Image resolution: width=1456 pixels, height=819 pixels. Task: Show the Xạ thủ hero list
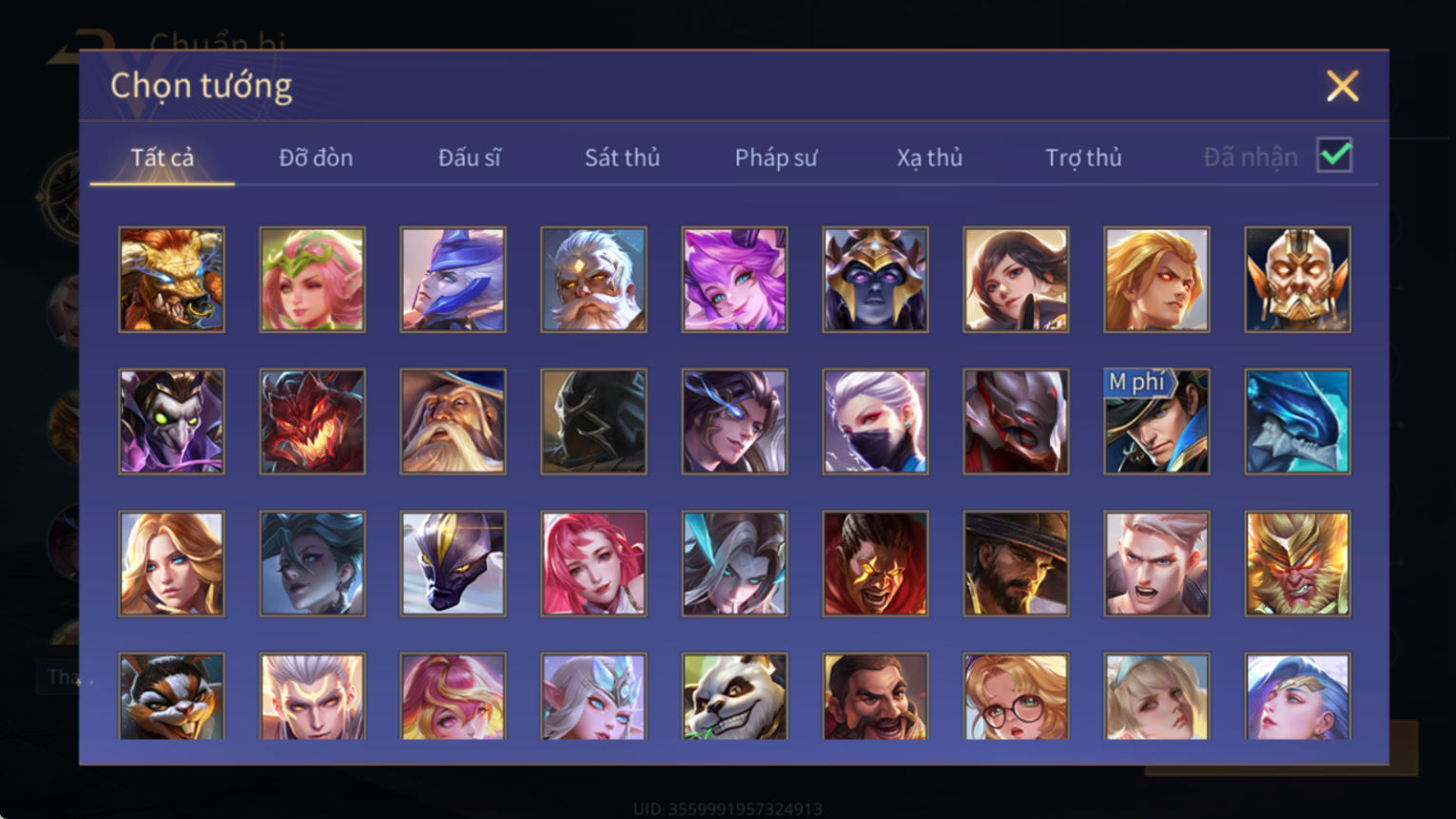pyautogui.click(x=929, y=158)
